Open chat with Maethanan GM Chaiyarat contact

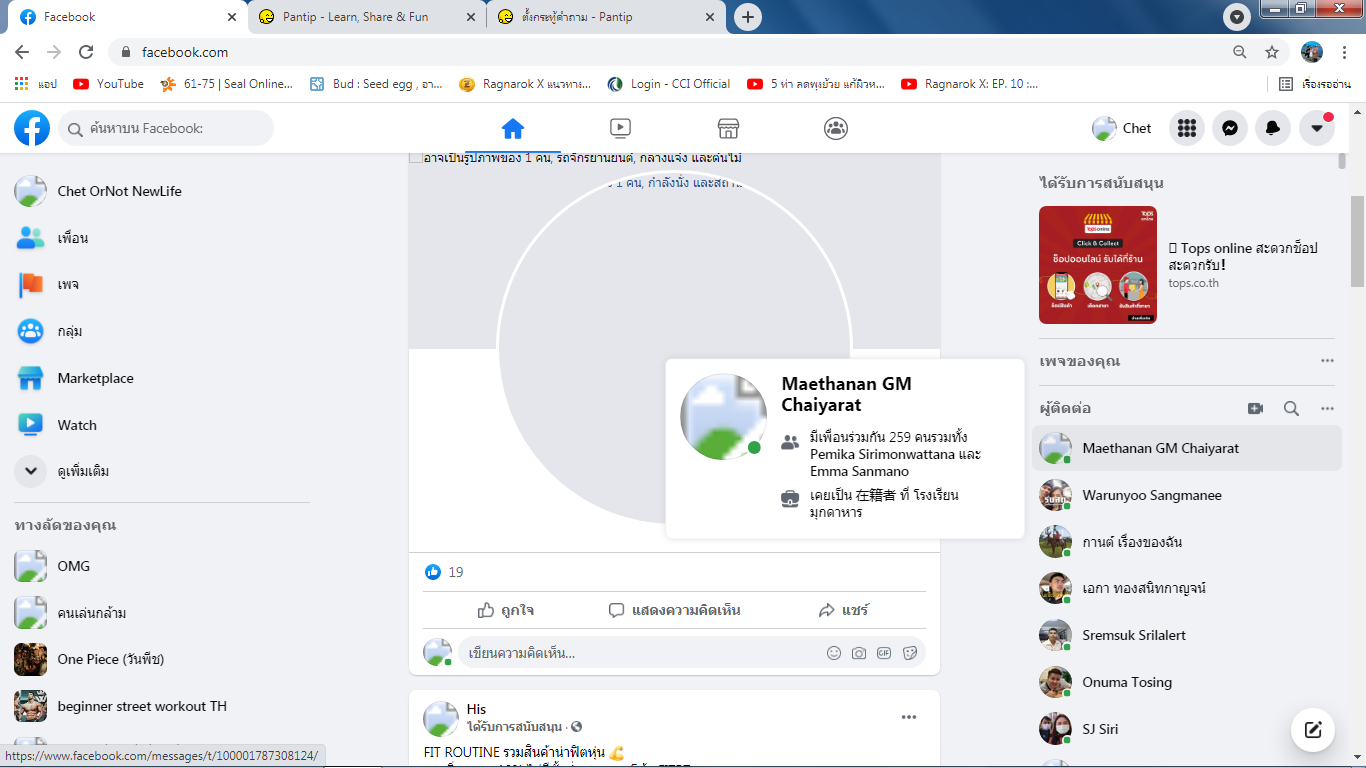(x=1187, y=448)
